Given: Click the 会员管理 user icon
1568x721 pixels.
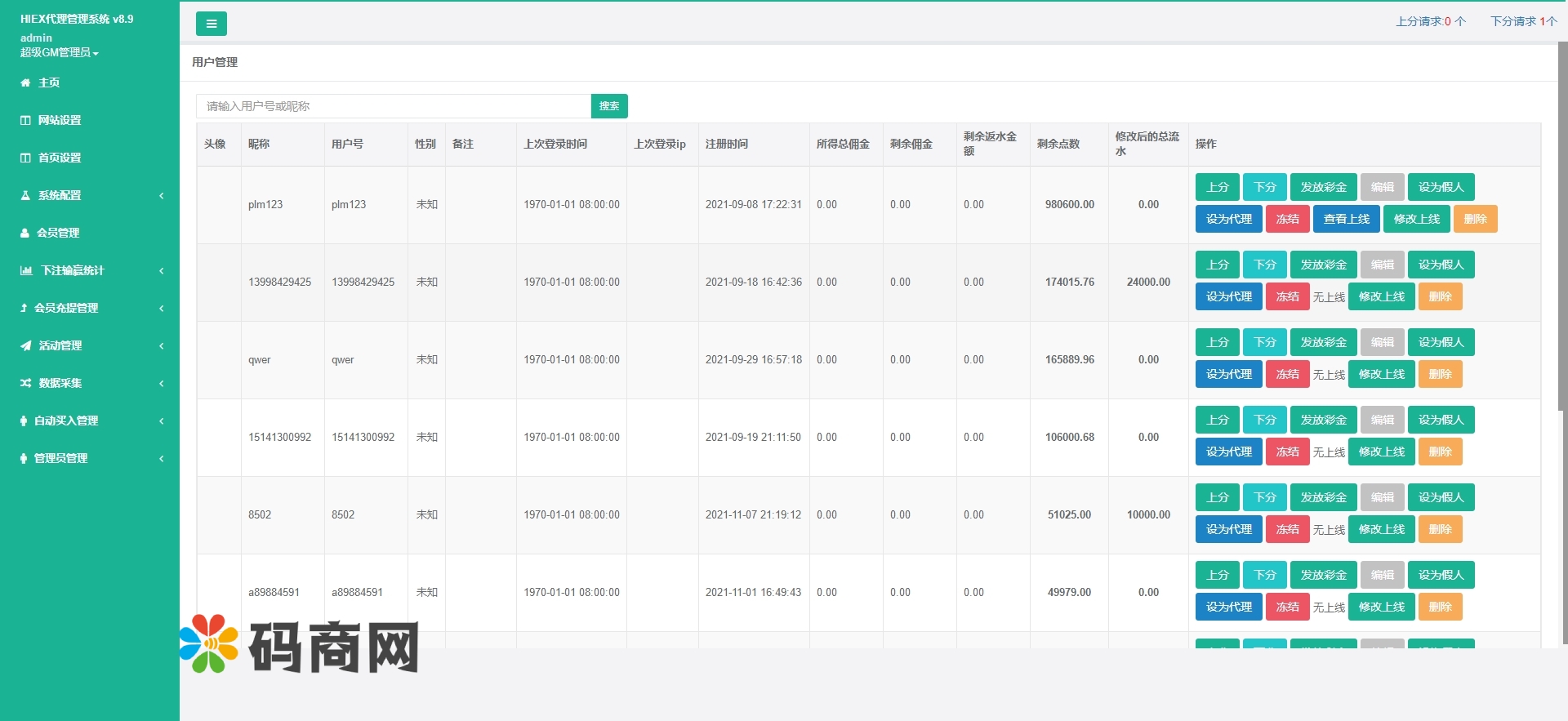Looking at the screenshot, I should 24,233.
